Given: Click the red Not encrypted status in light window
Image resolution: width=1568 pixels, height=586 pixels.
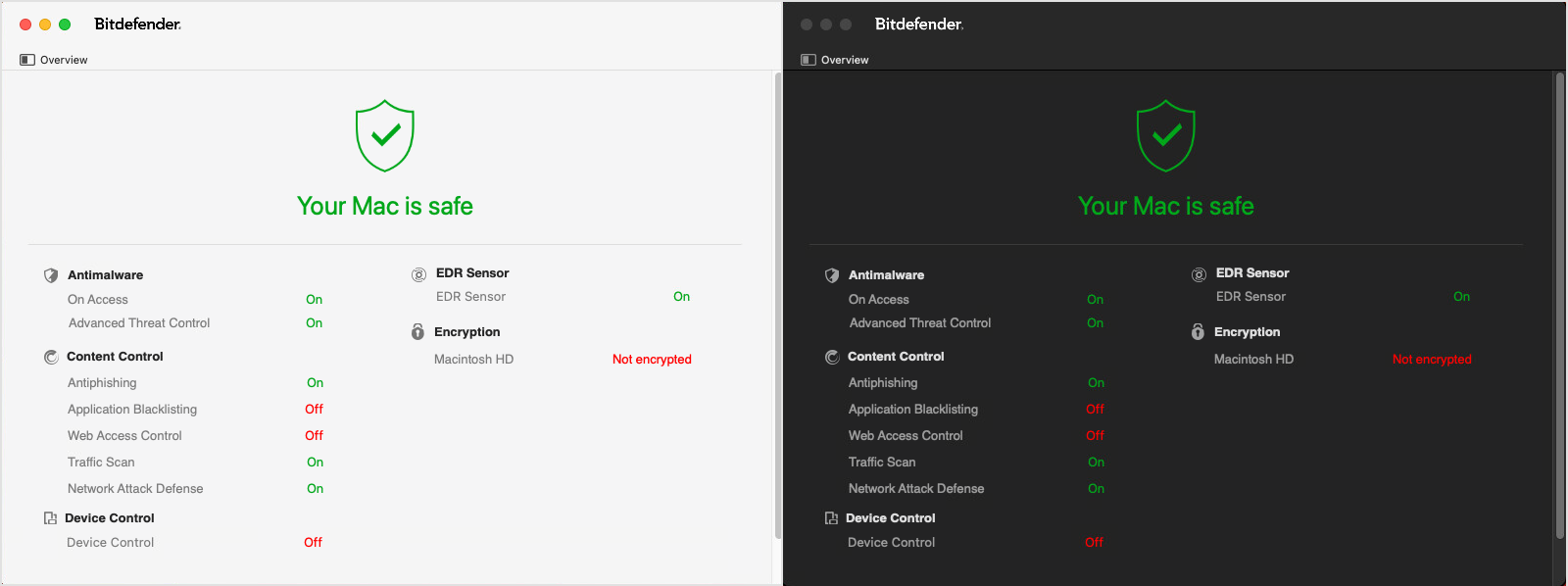Looking at the screenshot, I should 652,360.
